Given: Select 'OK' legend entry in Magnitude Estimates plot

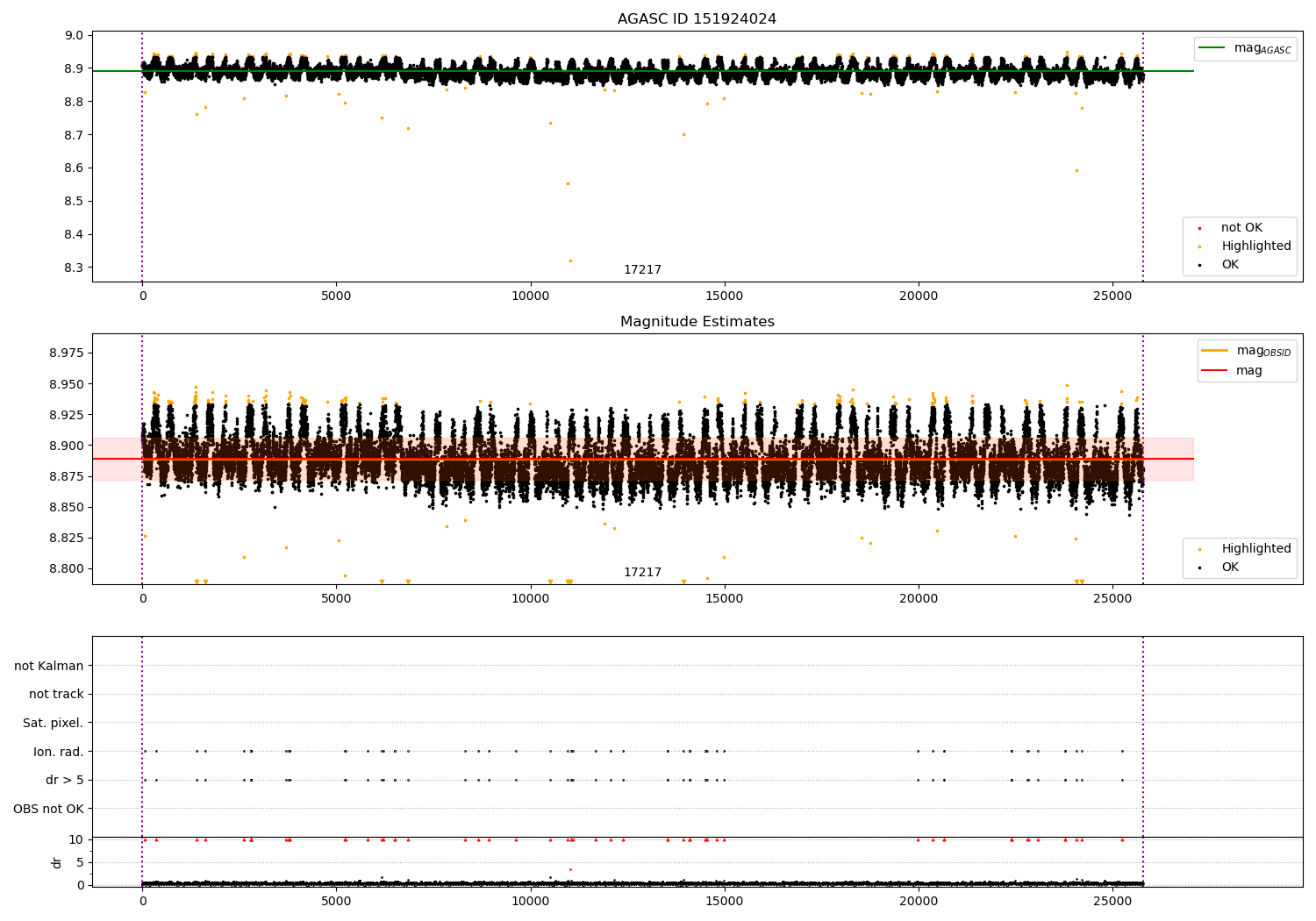Looking at the screenshot, I should pos(1230,568).
